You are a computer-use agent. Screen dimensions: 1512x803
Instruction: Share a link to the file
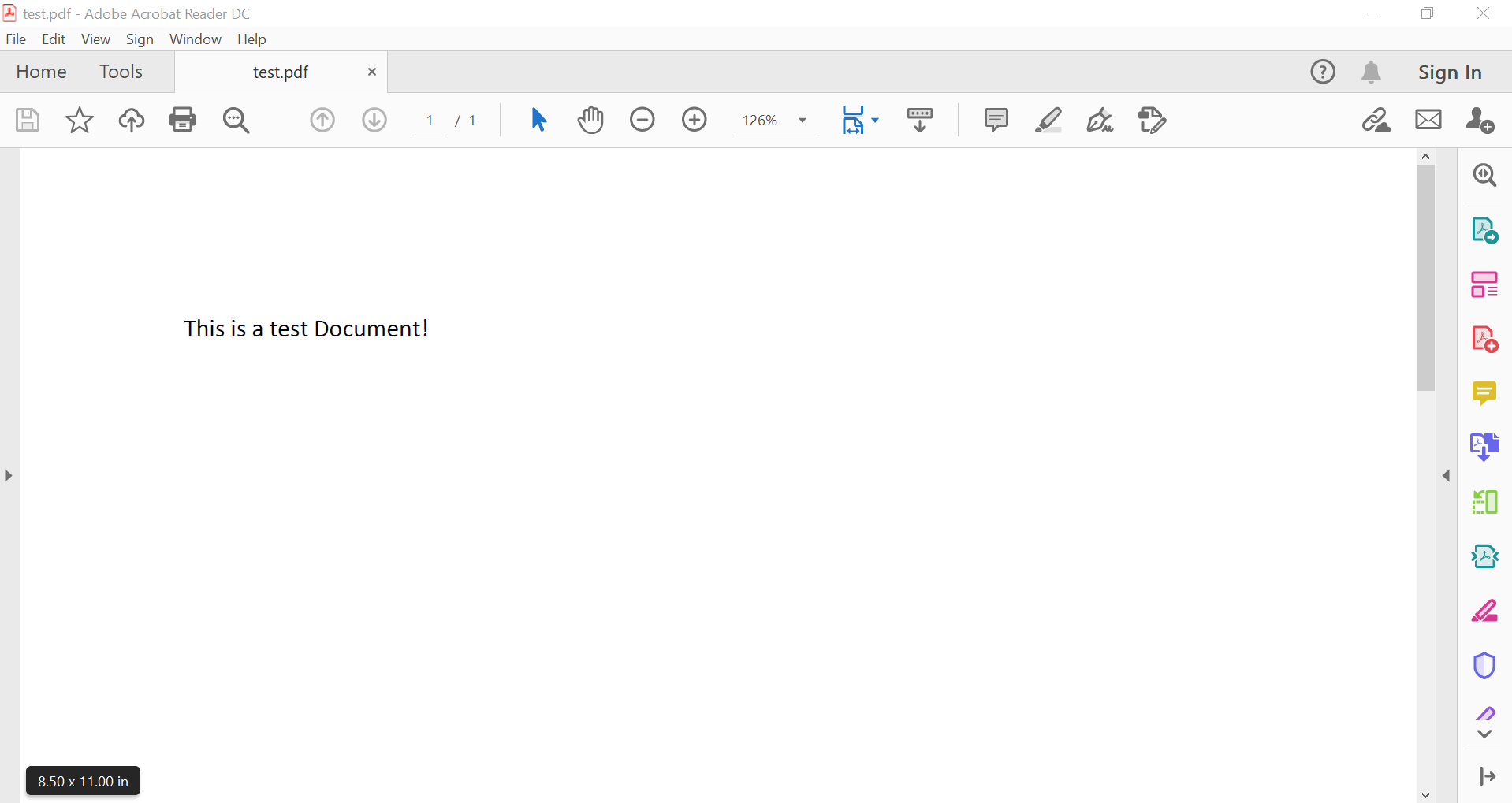point(1376,120)
